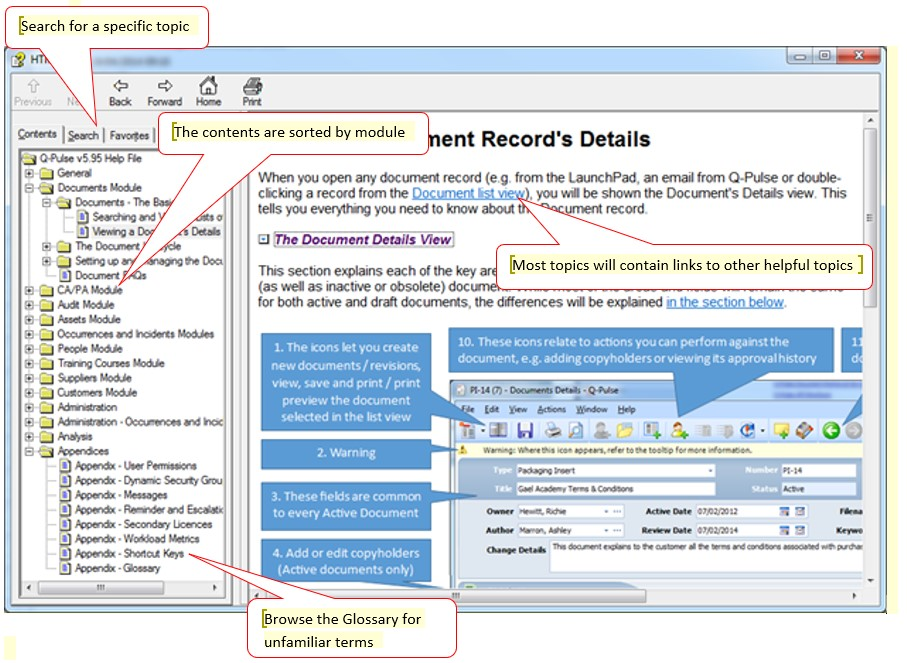Click the refresh icon in Documents Details toolbar
The height and width of the screenshot is (663, 907).
coord(747,430)
